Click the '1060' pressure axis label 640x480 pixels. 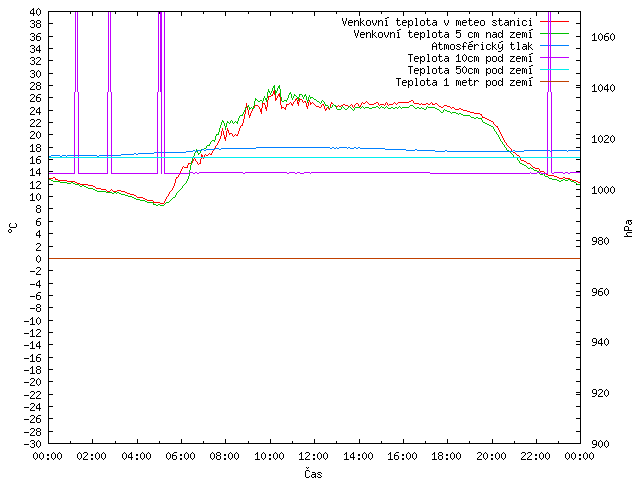(603, 38)
